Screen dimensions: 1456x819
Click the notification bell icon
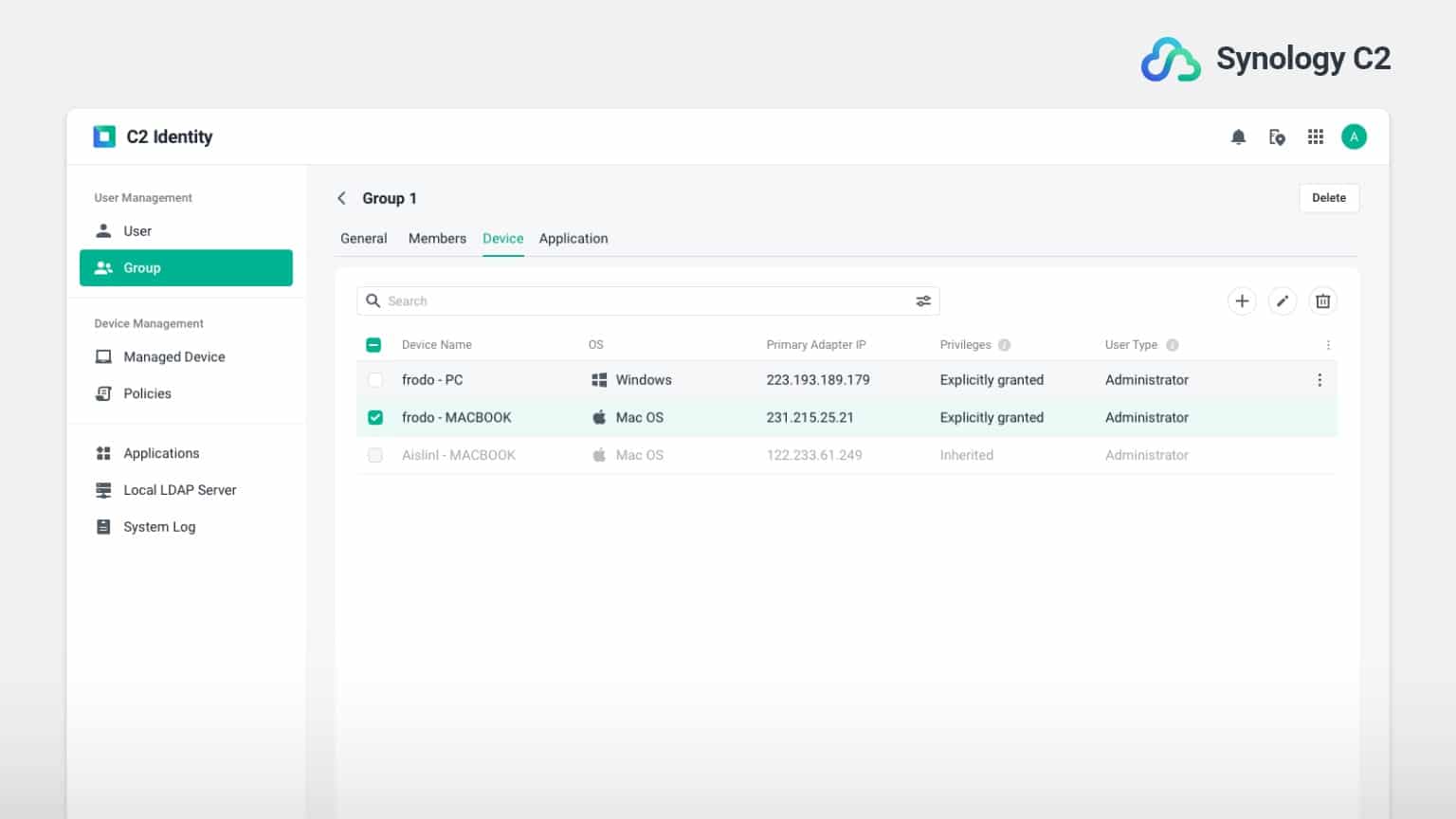[1238, 137]
